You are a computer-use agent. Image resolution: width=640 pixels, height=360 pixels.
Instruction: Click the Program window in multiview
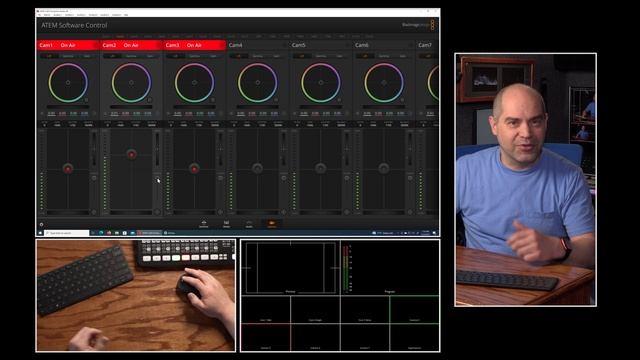(390, 267)
